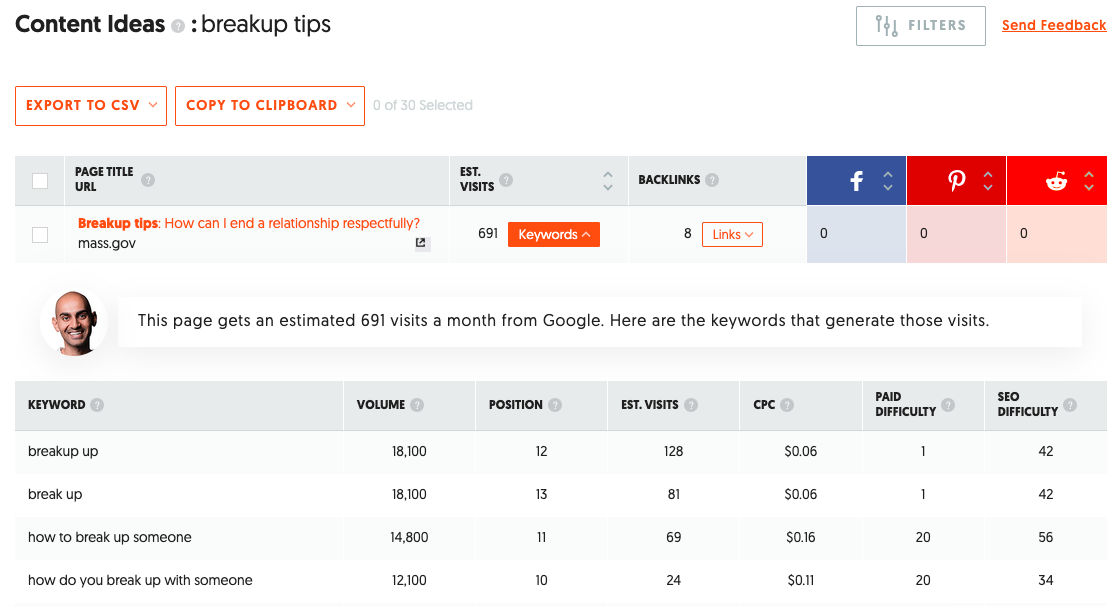1109x607 pixels.
Task: Click Neil Patel avatar thumbnail
Action: (74, 322)
